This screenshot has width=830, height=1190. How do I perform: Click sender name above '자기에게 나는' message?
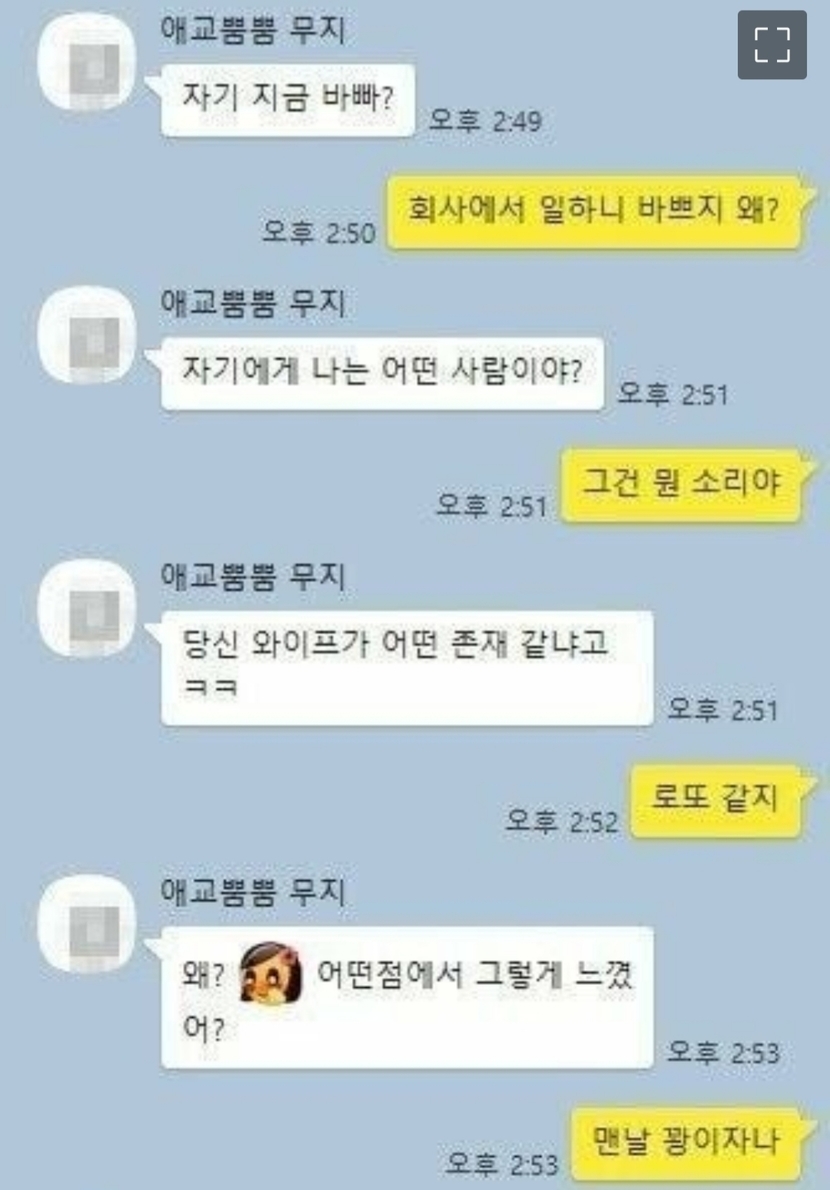[x=253, y=304]
